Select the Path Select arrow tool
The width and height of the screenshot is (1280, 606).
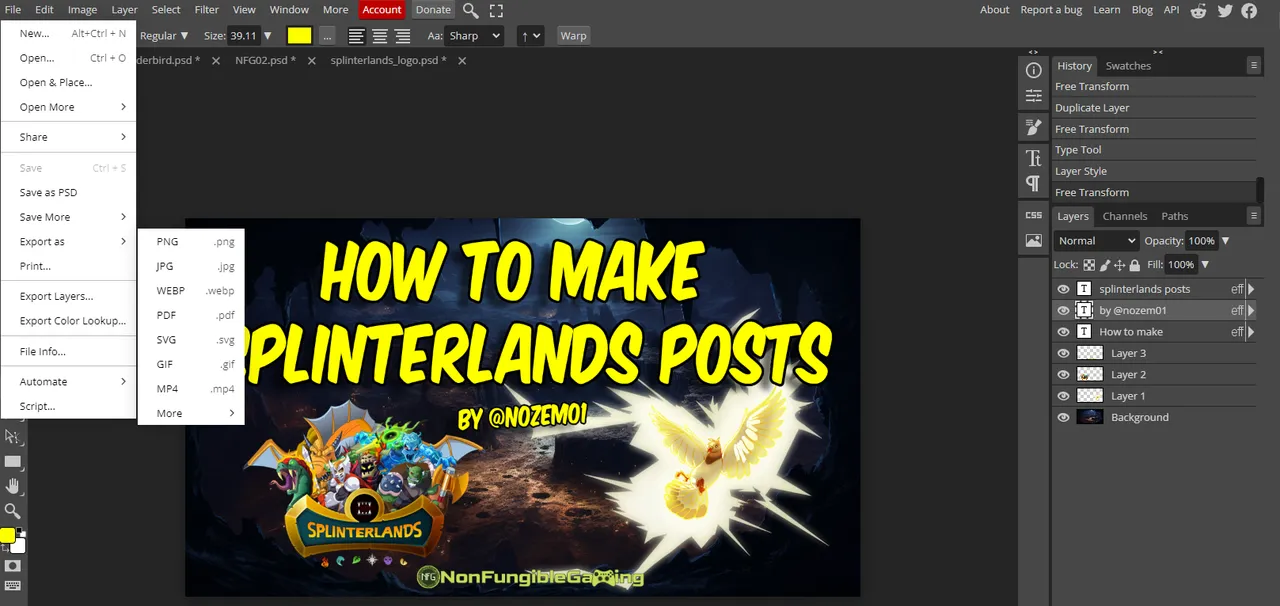tap(12, 436)
